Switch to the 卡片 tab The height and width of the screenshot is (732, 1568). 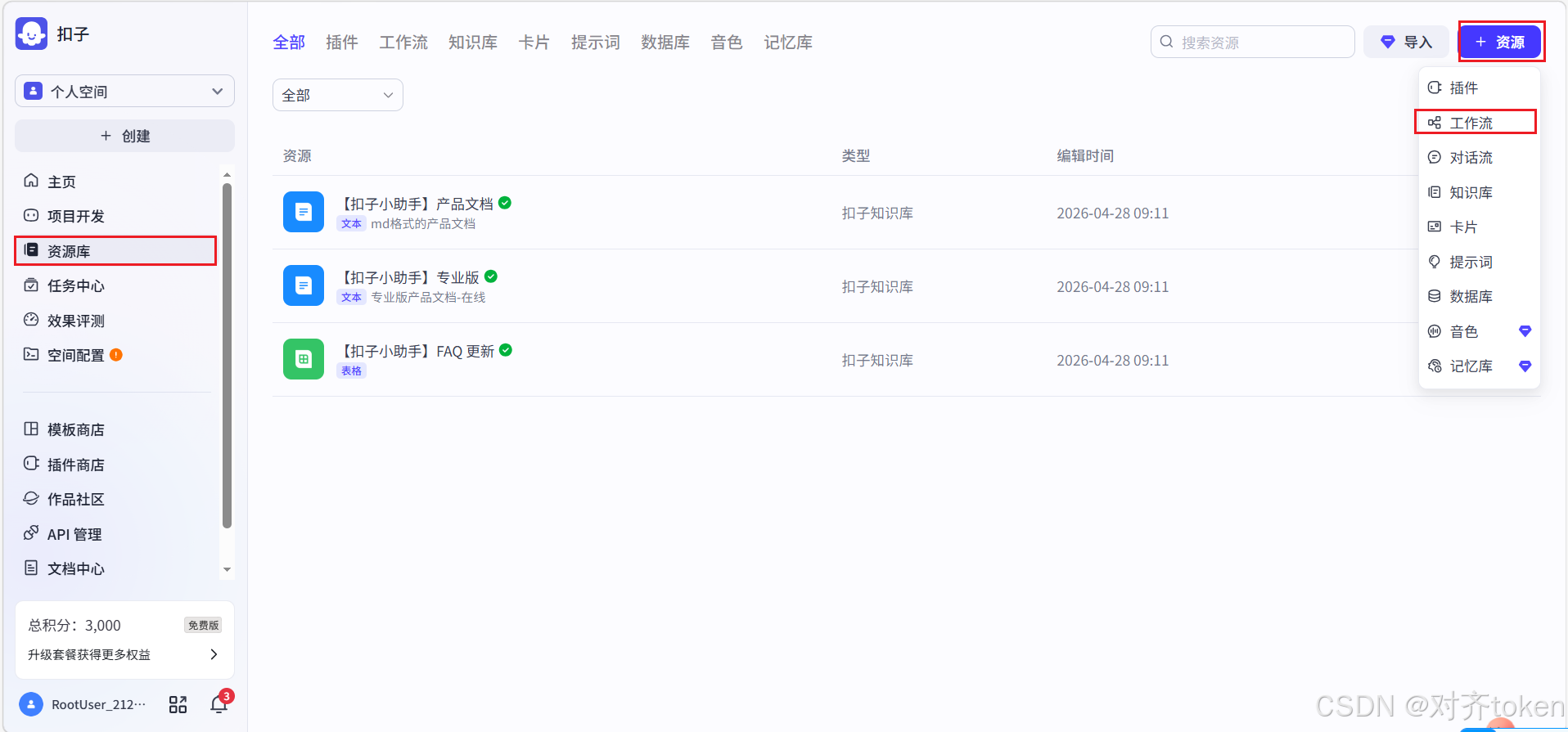coord(534,42)
